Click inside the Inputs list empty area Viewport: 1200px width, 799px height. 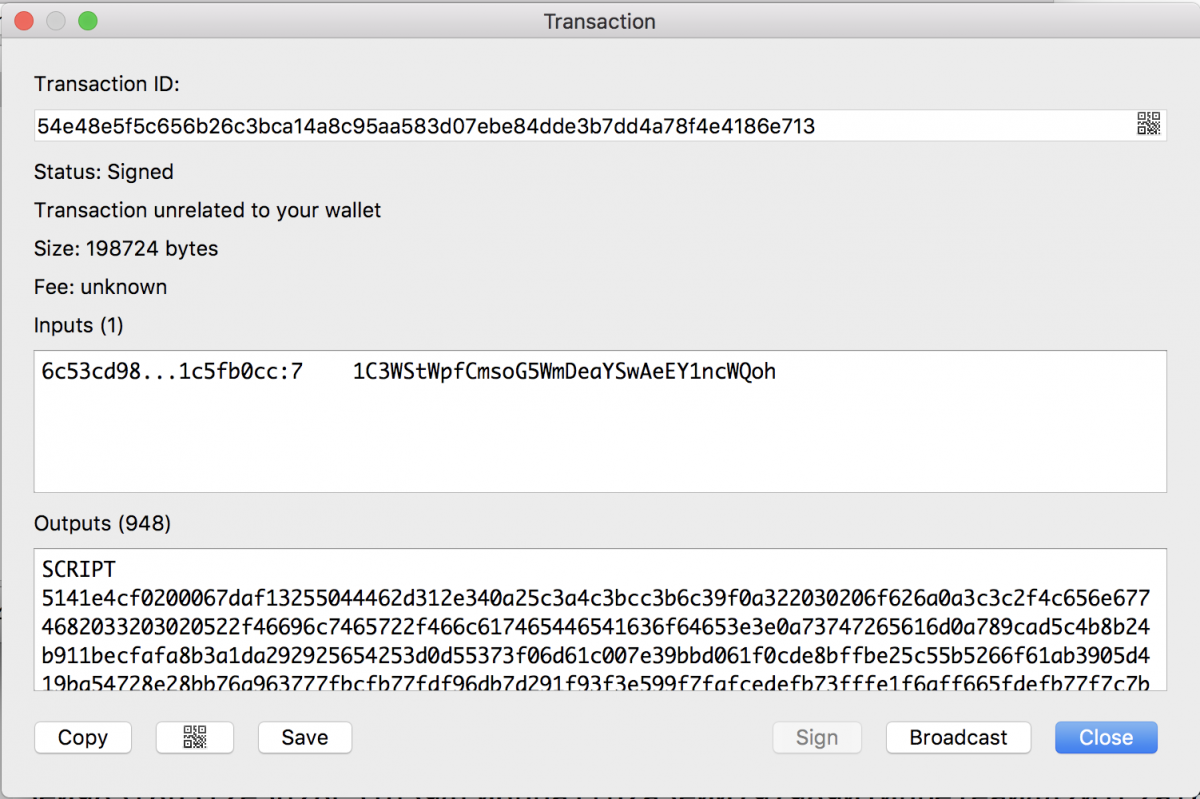[600, 440]
